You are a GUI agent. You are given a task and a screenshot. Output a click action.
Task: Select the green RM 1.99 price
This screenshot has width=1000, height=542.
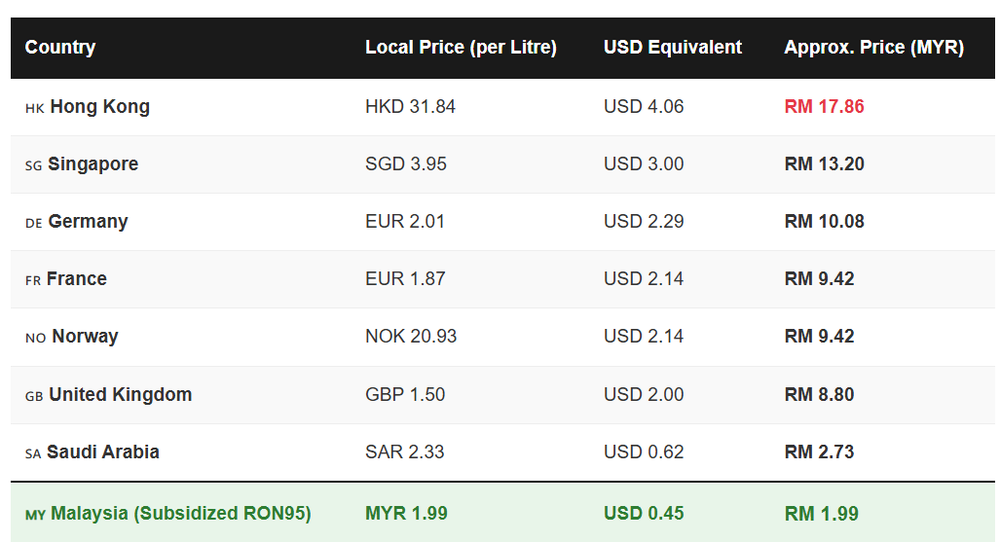[x=821, y=513]
